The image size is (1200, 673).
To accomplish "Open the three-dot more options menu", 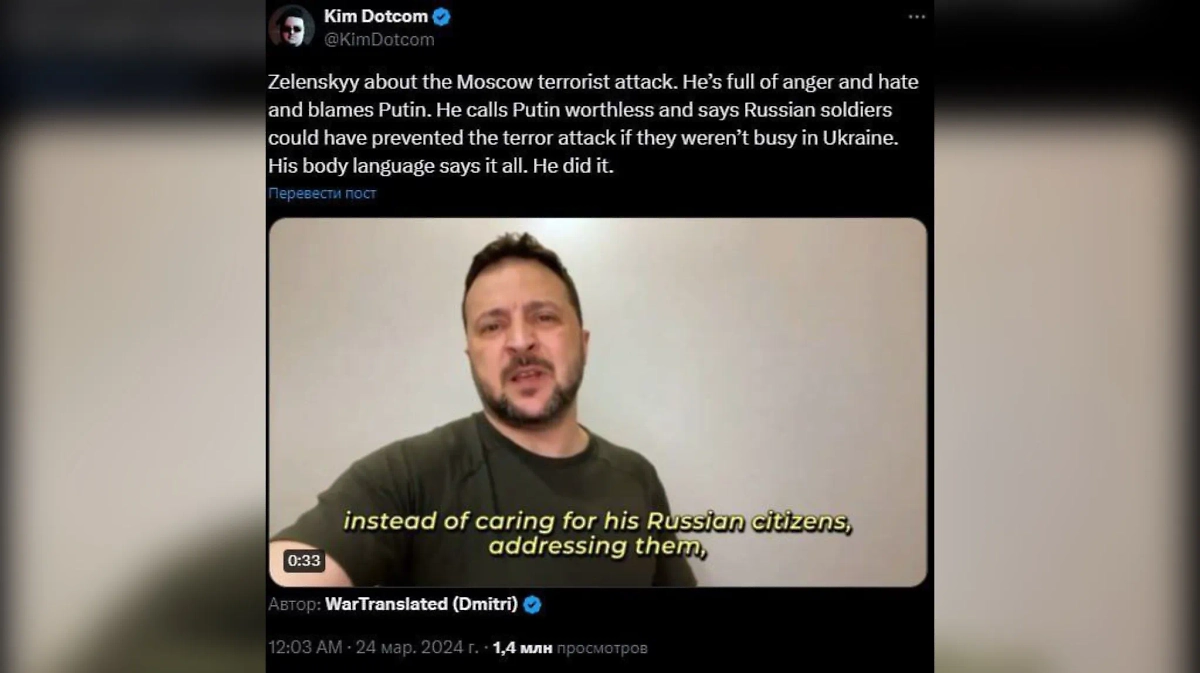I will pos(916,17).
